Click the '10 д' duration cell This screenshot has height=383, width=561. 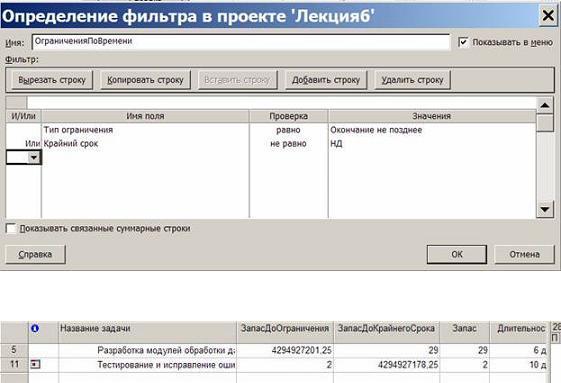(520, 365)
